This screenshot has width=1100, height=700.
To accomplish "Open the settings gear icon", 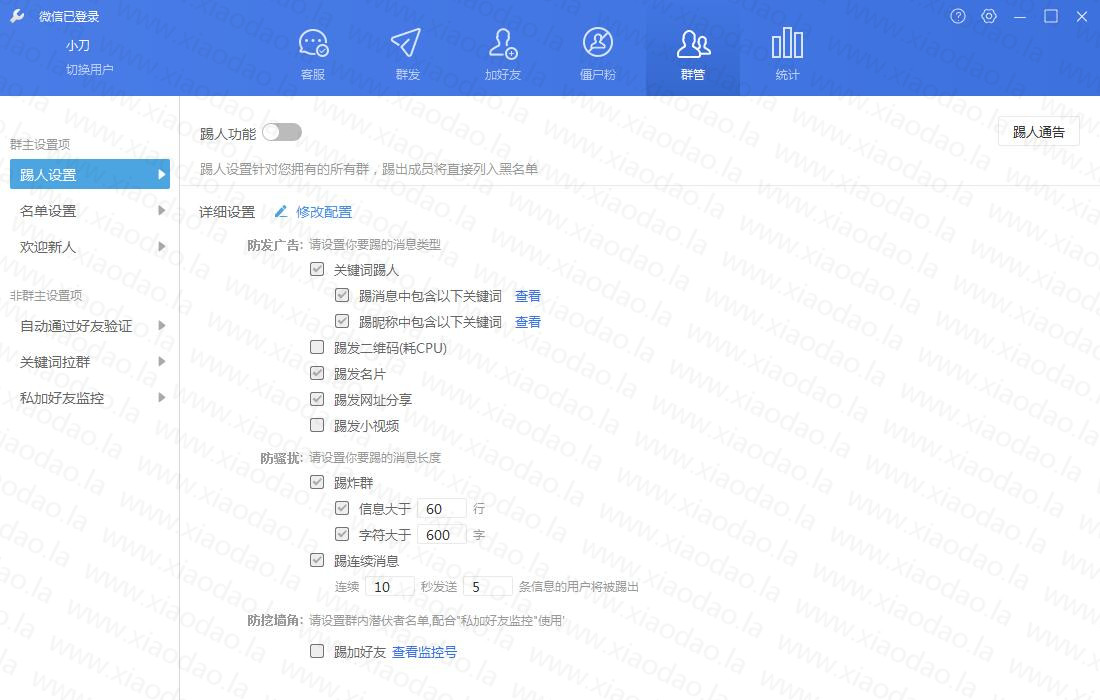I will point(989,17).
